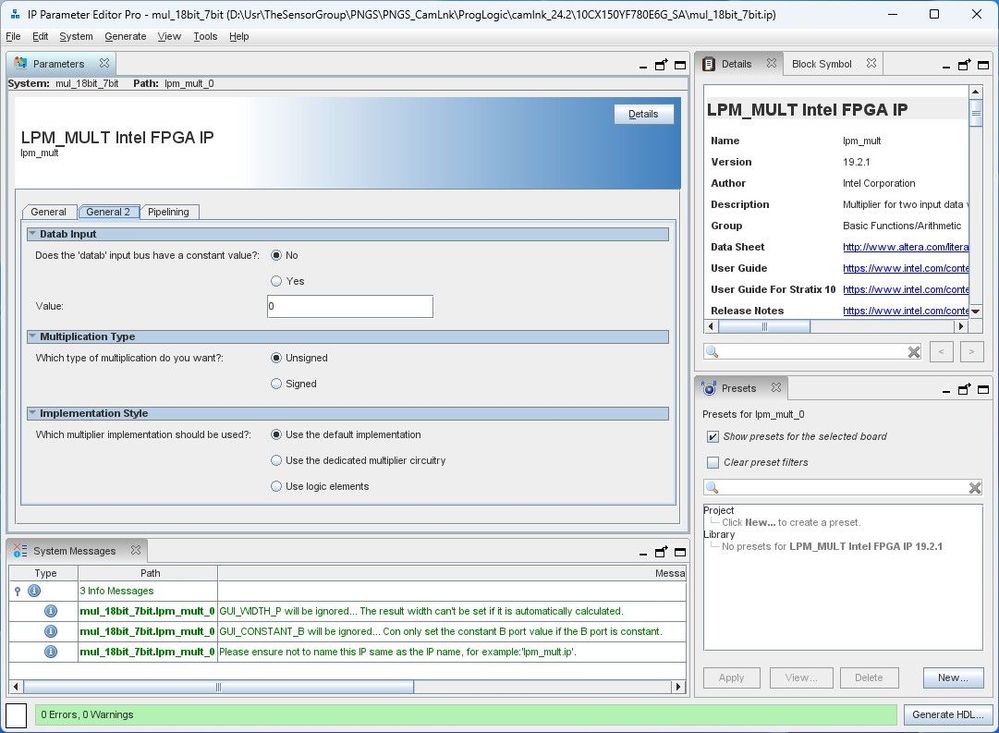Screen dimensions: 999x733
Task: Select Yes for constant datab input
Action: coord(276,281)
